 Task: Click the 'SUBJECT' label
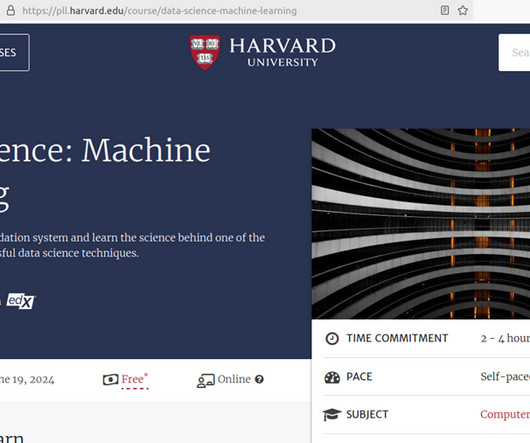pyautogui.click(x=367, y=414)
